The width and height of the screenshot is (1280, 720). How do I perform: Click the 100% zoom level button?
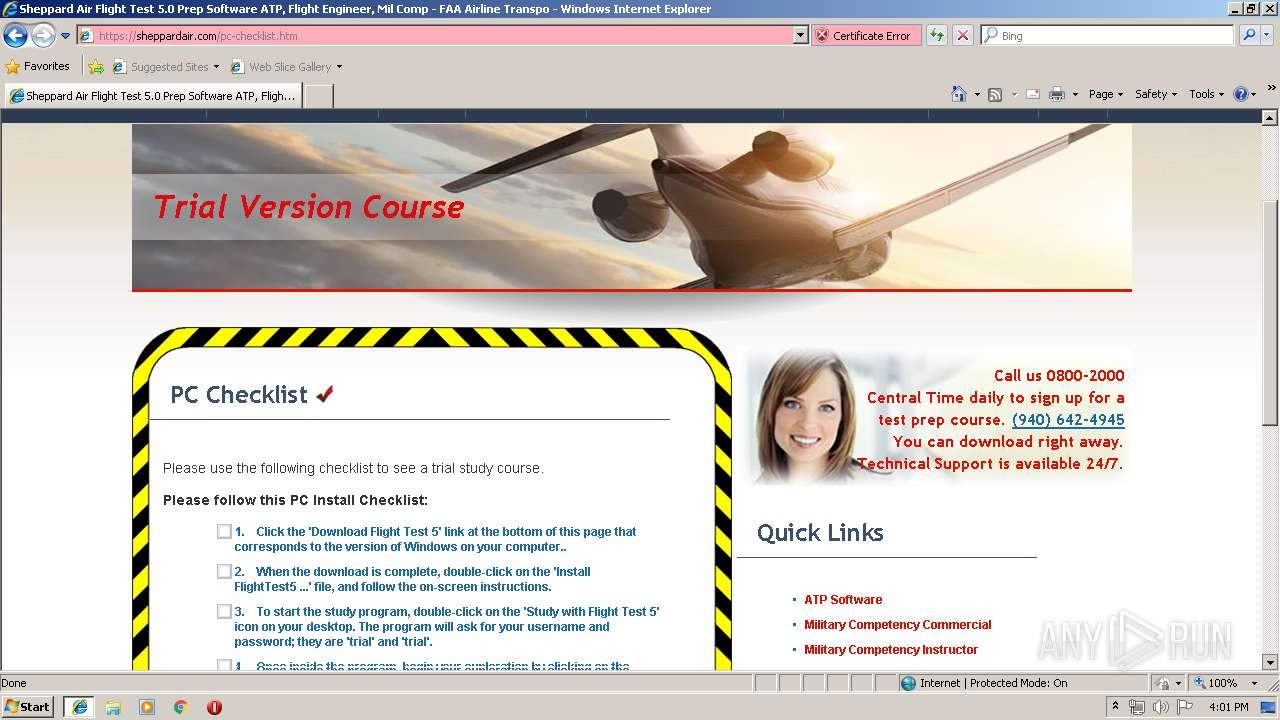coord(1216,683)
